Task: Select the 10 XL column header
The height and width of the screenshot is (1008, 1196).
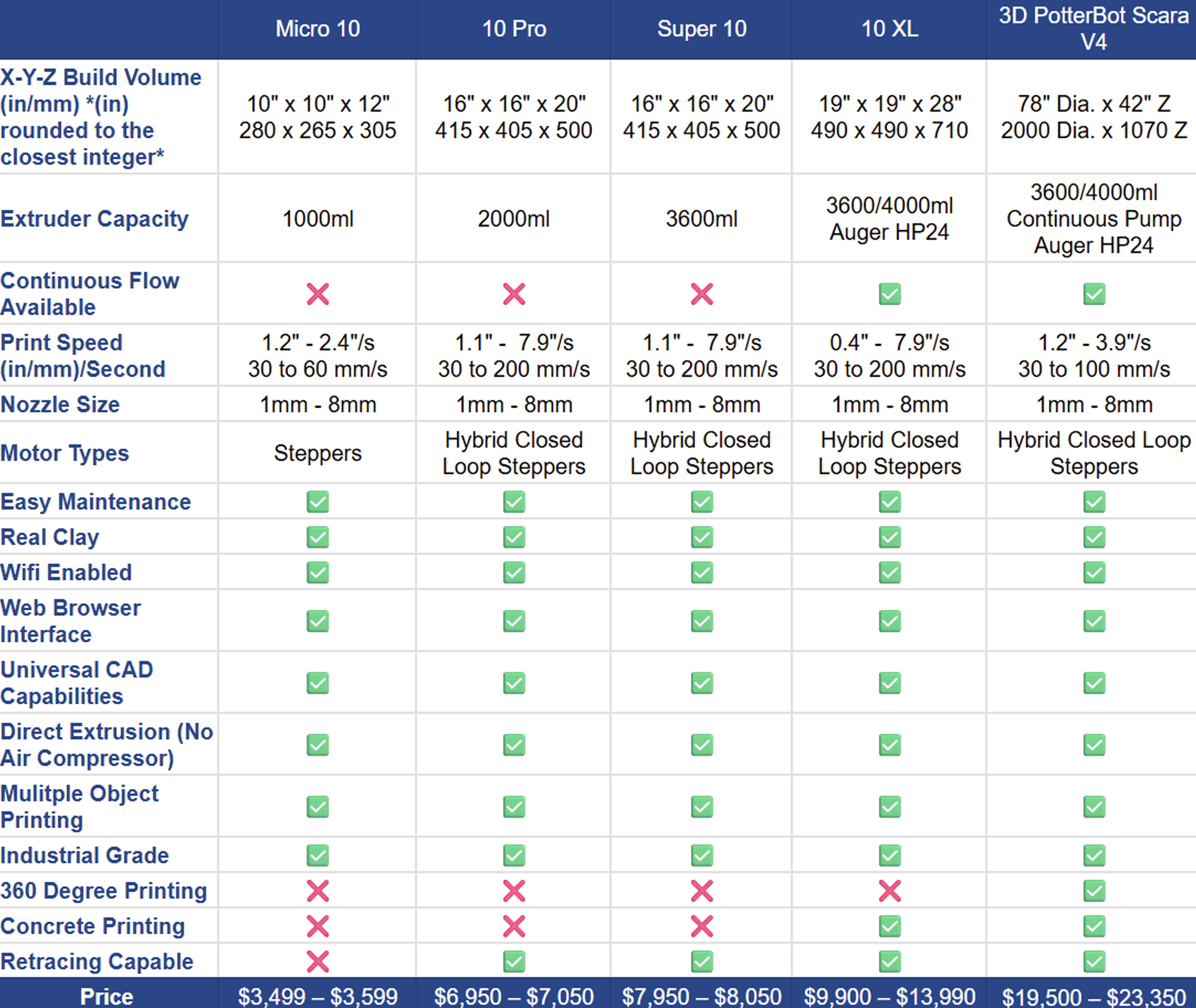Action: (x=890, y=29)
